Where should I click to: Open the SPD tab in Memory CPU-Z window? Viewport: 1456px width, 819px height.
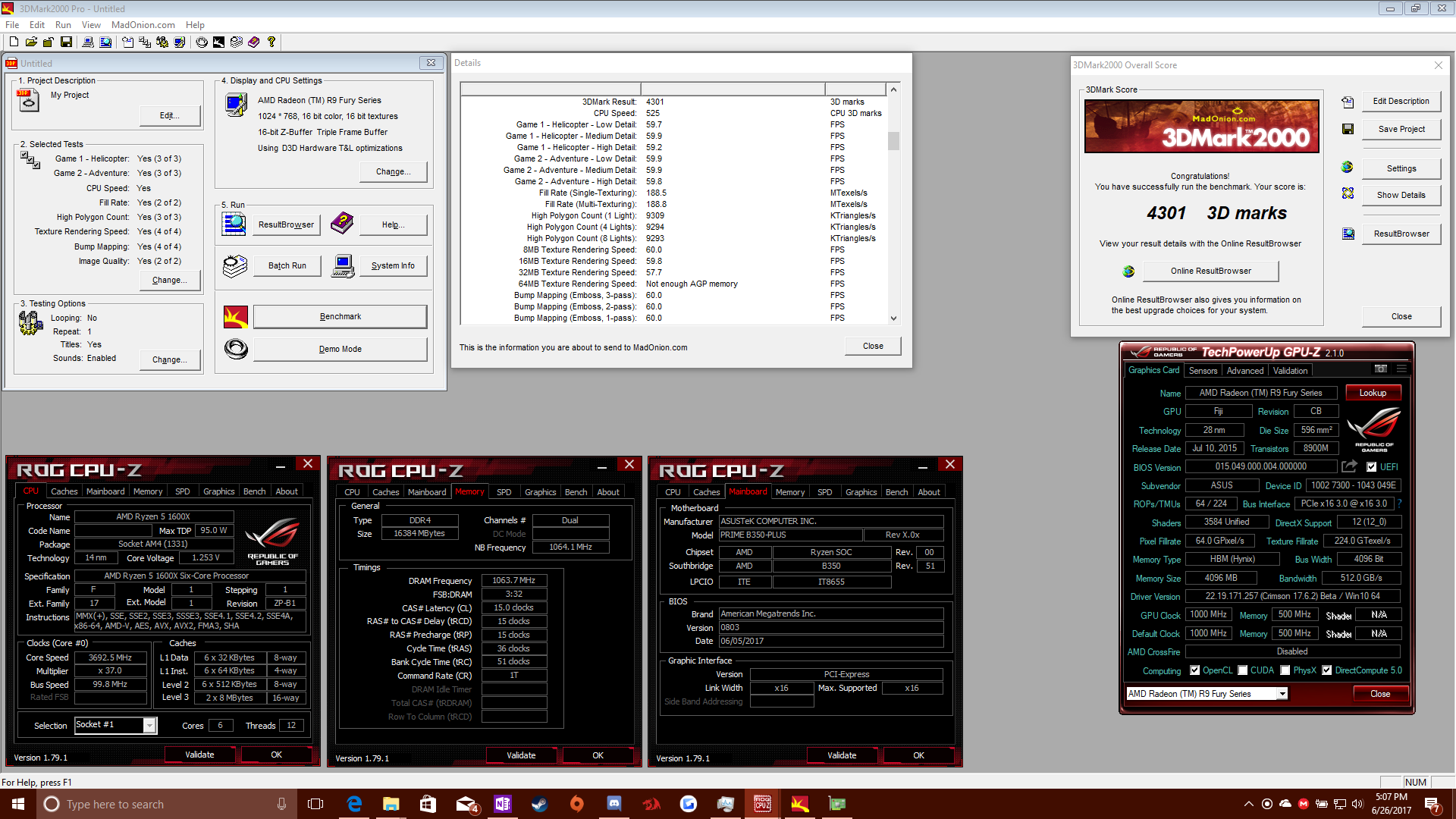tap(504, 492)
